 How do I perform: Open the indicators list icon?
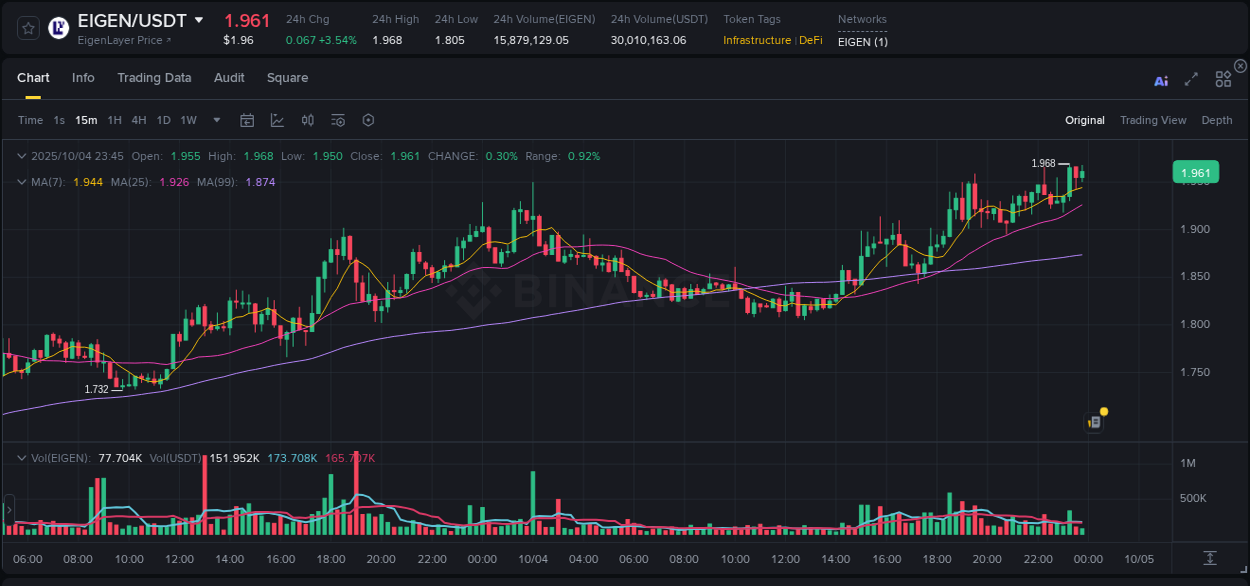tap(338, 120)
